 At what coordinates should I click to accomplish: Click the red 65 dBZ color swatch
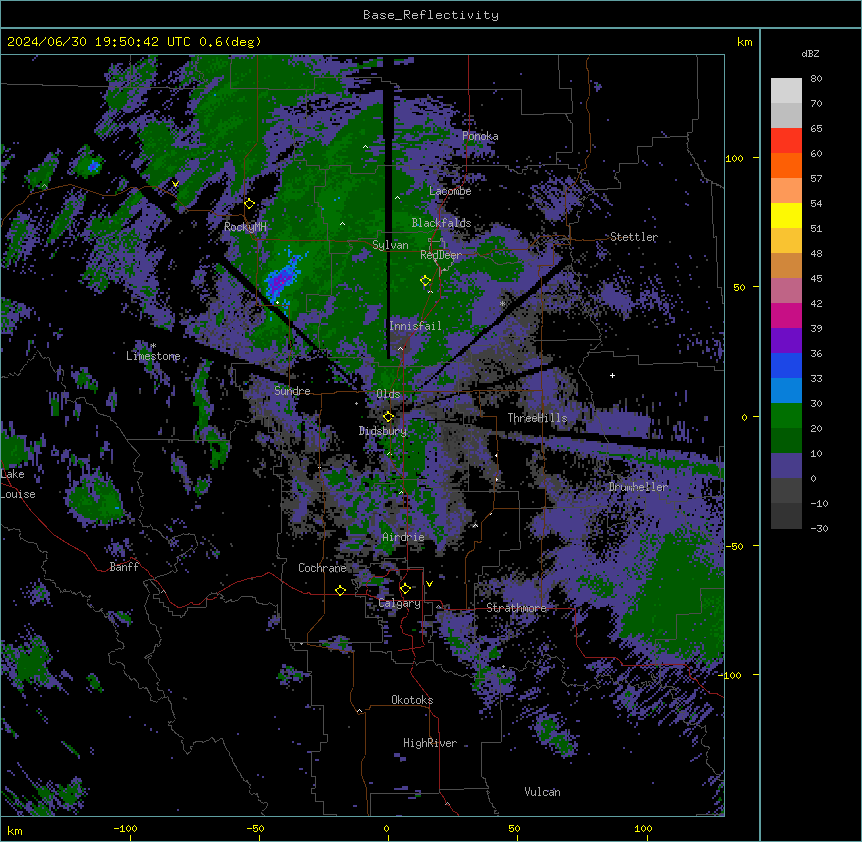pos(786,141)
